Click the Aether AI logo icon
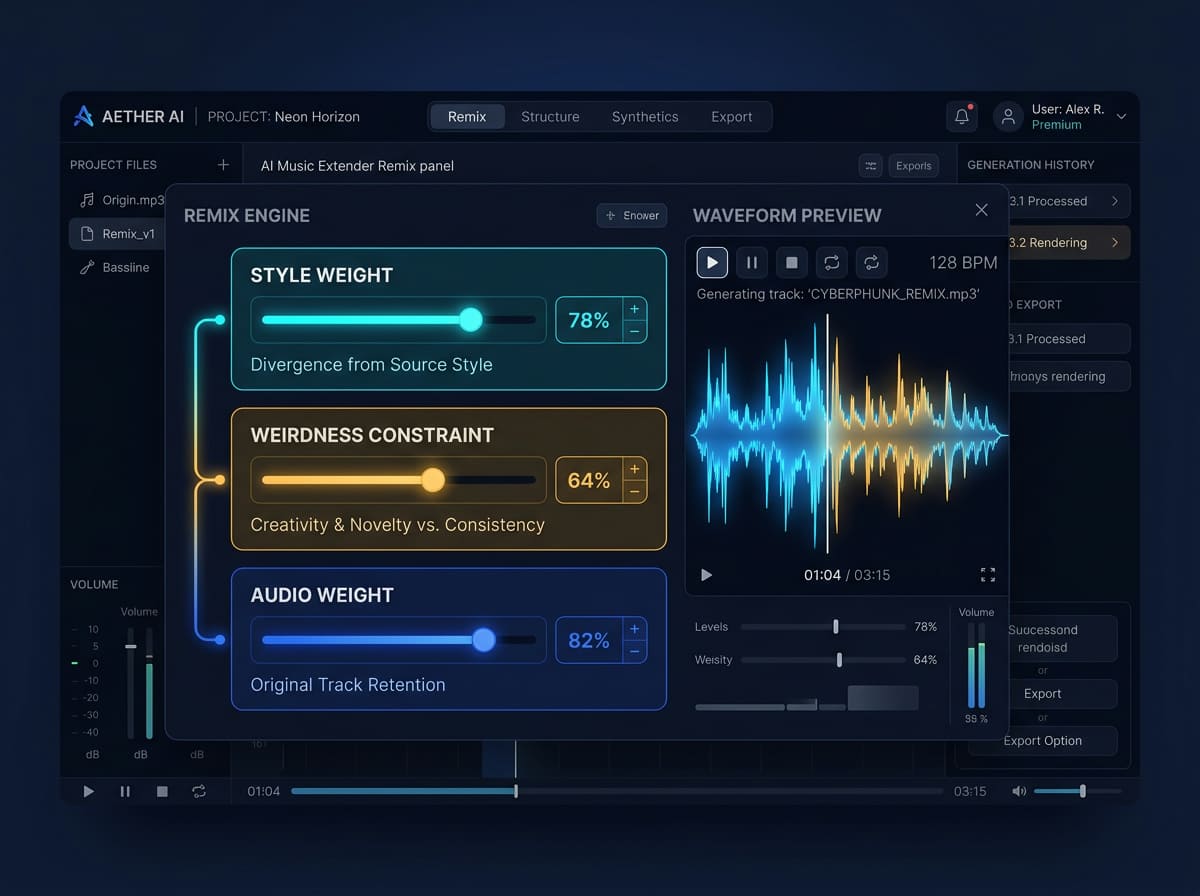Screen dimensions: 1200x896 click(83, 116)
